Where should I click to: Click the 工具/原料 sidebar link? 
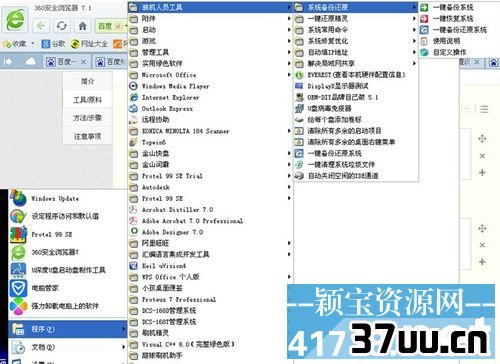click(x=87, y=99)
